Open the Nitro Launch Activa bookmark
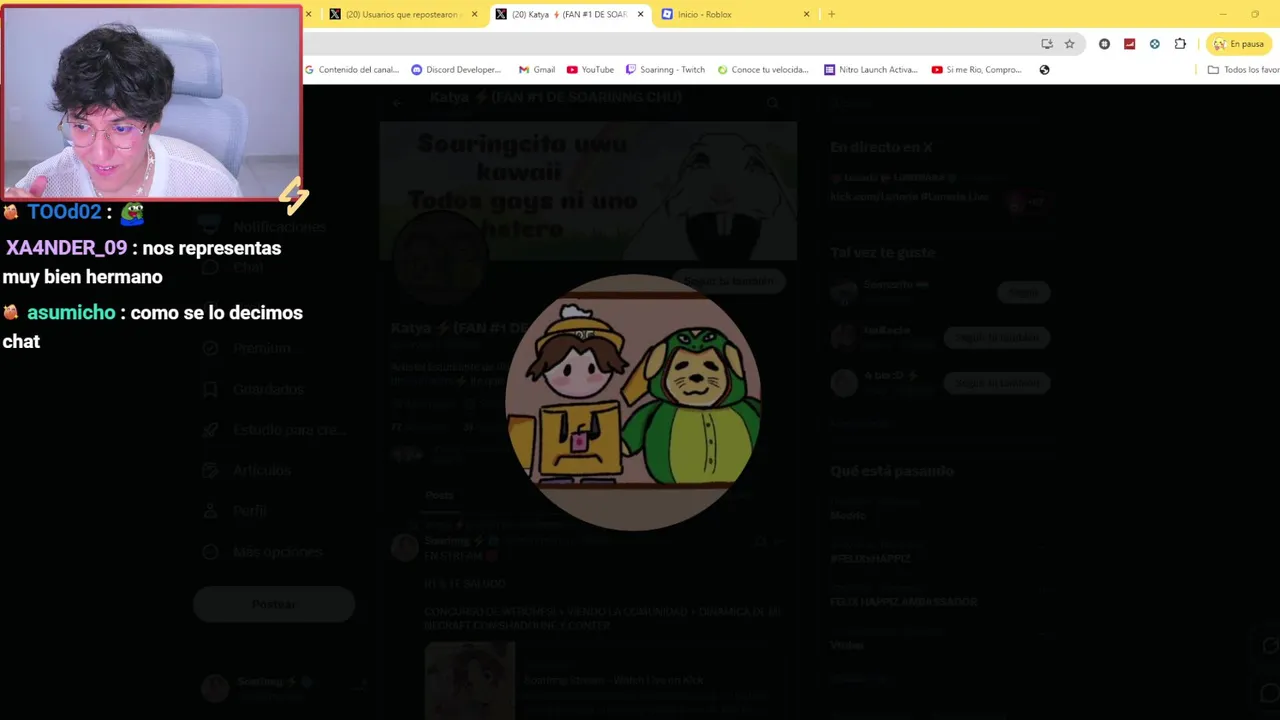The image size is (1280, 720). click(870, 70)
